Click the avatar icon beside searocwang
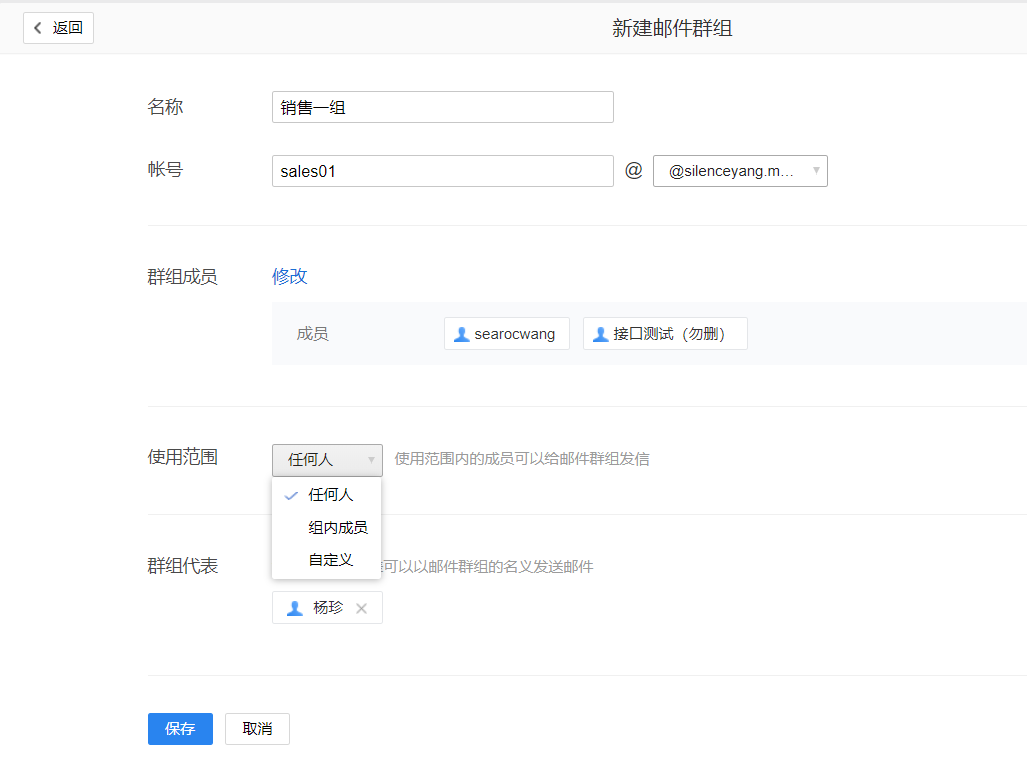 pos(461,334)
